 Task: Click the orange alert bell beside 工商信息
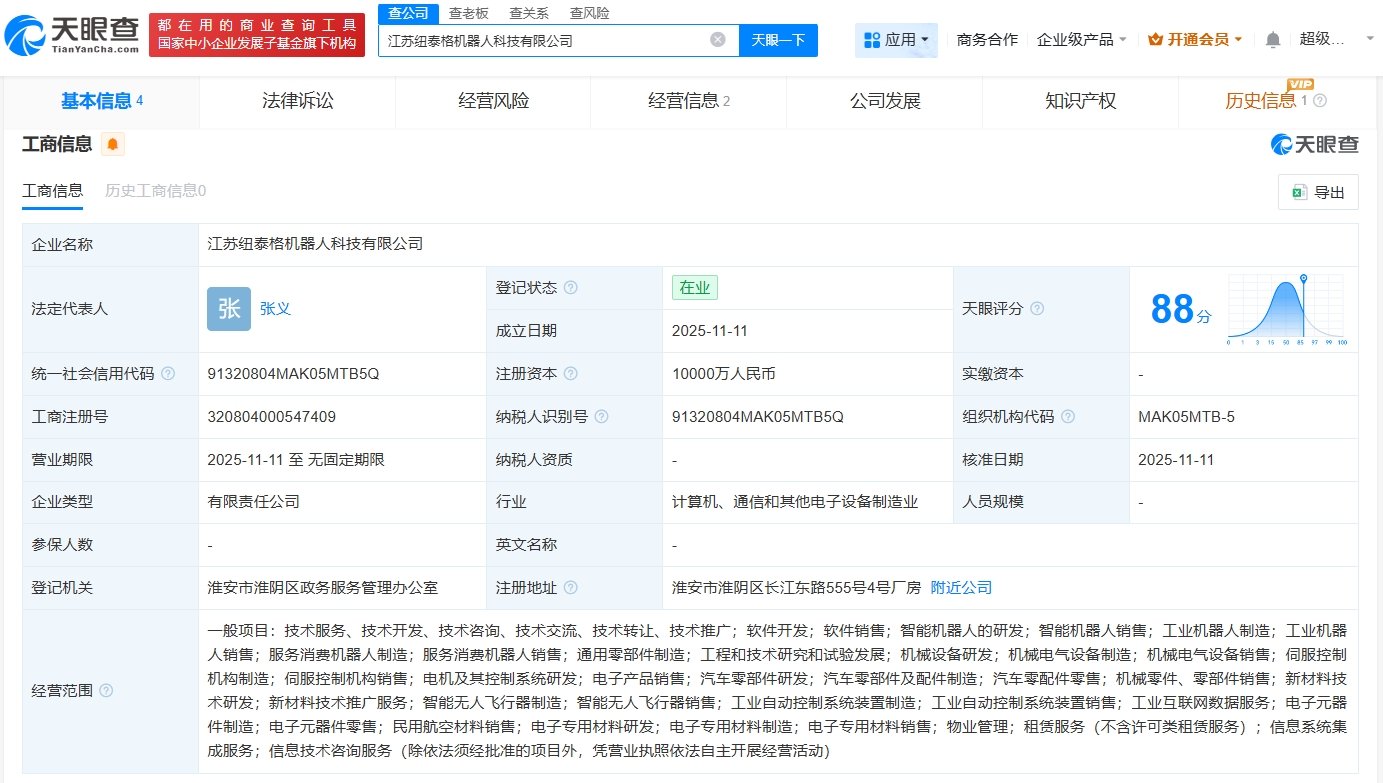113,144
